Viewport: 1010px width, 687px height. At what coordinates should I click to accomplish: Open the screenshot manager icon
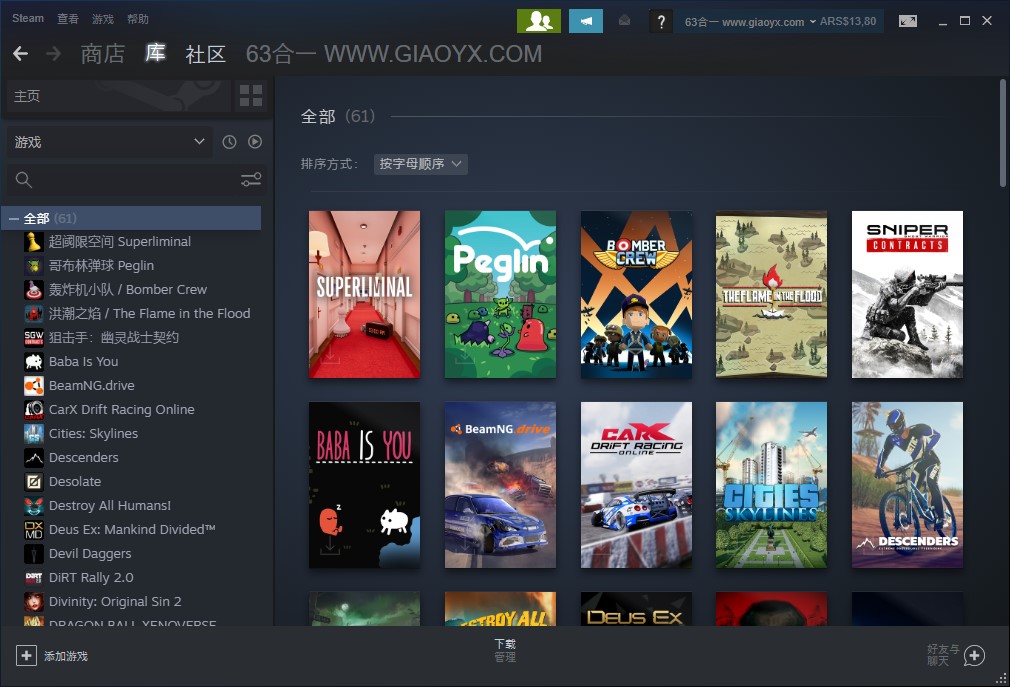(908, 20)
